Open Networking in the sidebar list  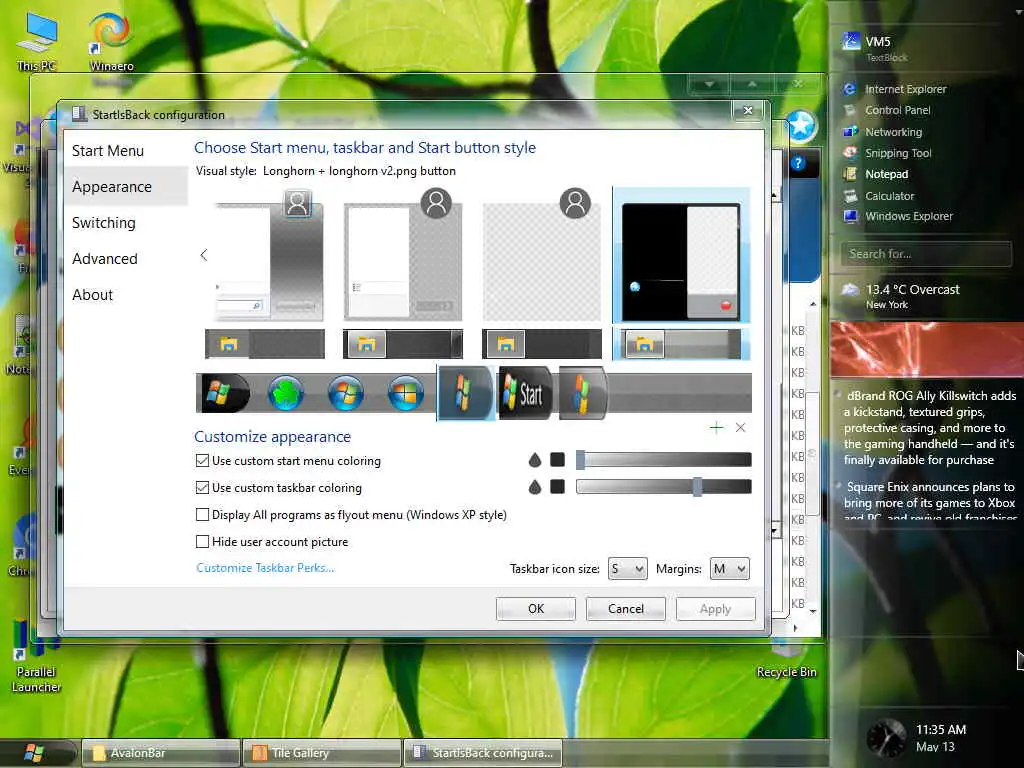tap(893, 132)
